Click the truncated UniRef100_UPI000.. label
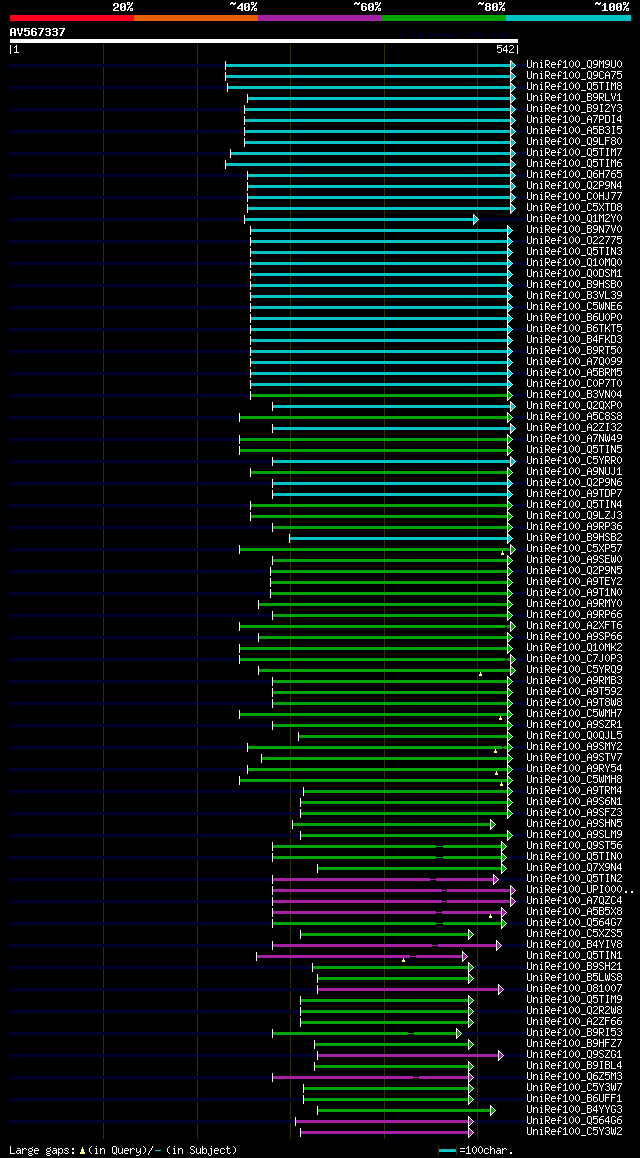This screenshot has width=640, height=1158. (x=579, y=890)
